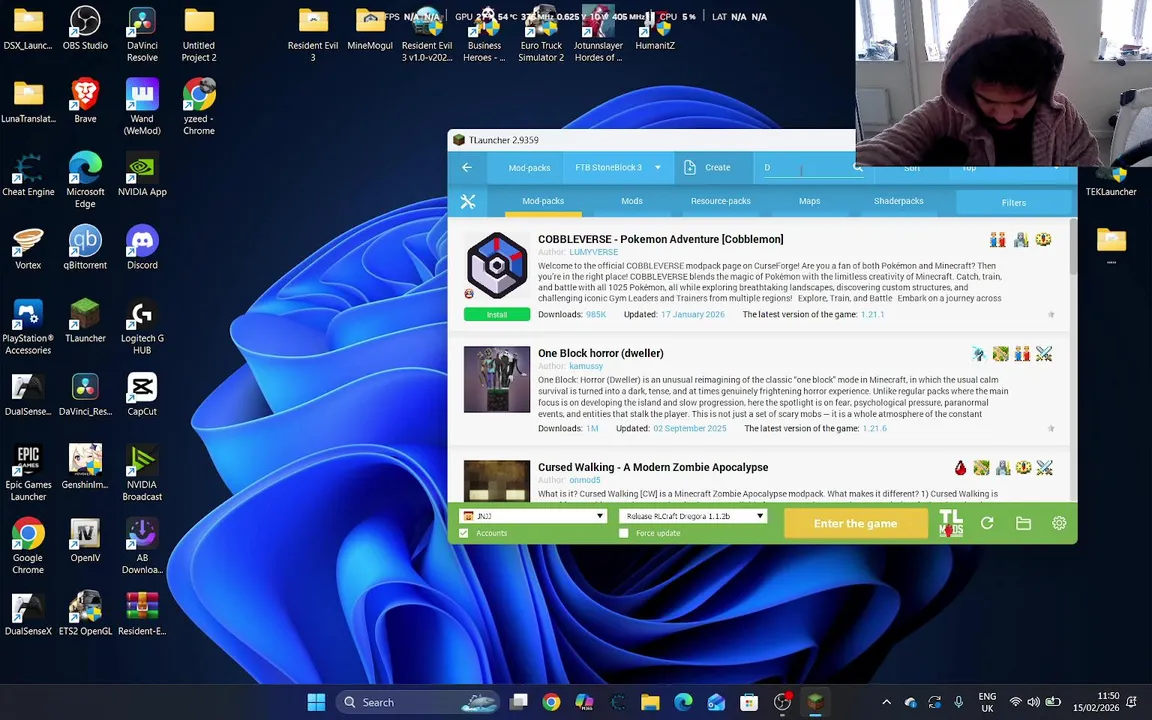
Task: Open the Shaderpacks tab
Action: pyautogui.click(x=899, y=201)
